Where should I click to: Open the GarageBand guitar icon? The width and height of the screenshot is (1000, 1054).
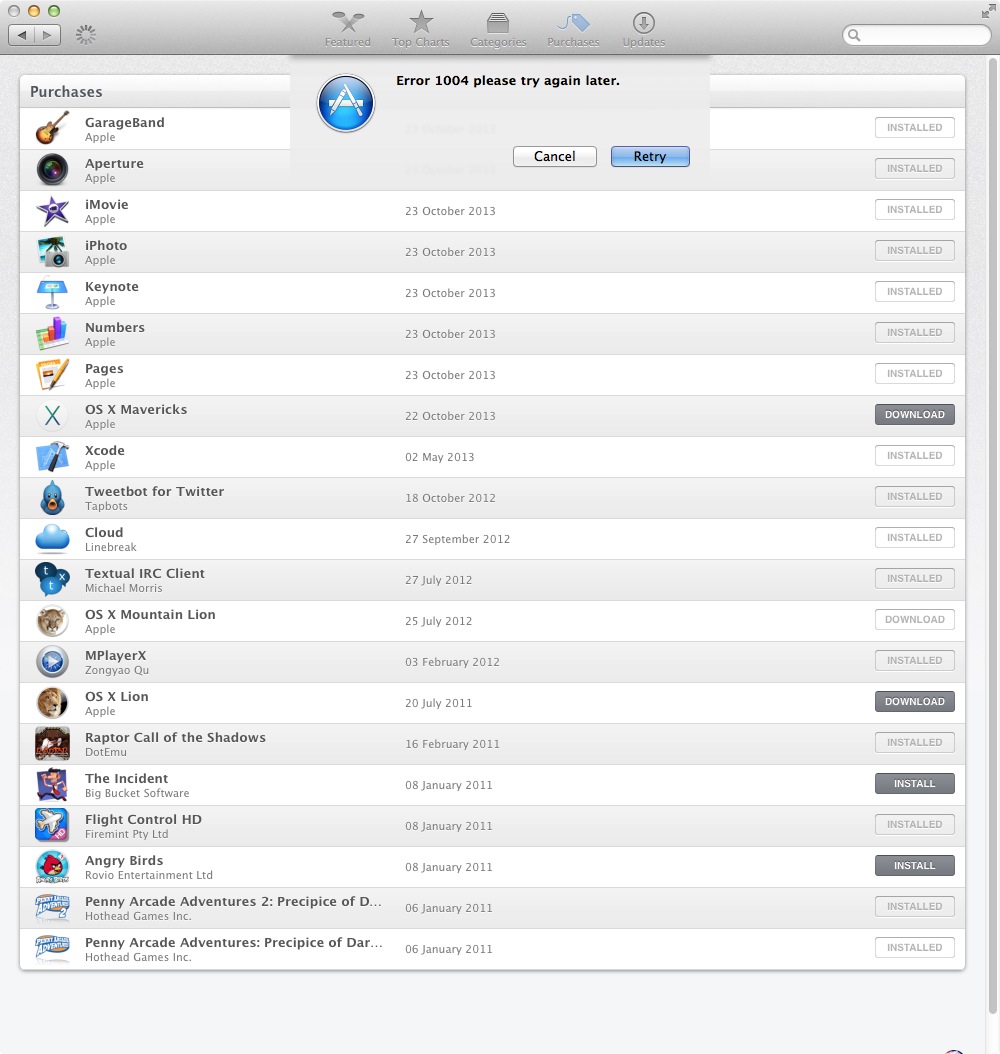52,128
